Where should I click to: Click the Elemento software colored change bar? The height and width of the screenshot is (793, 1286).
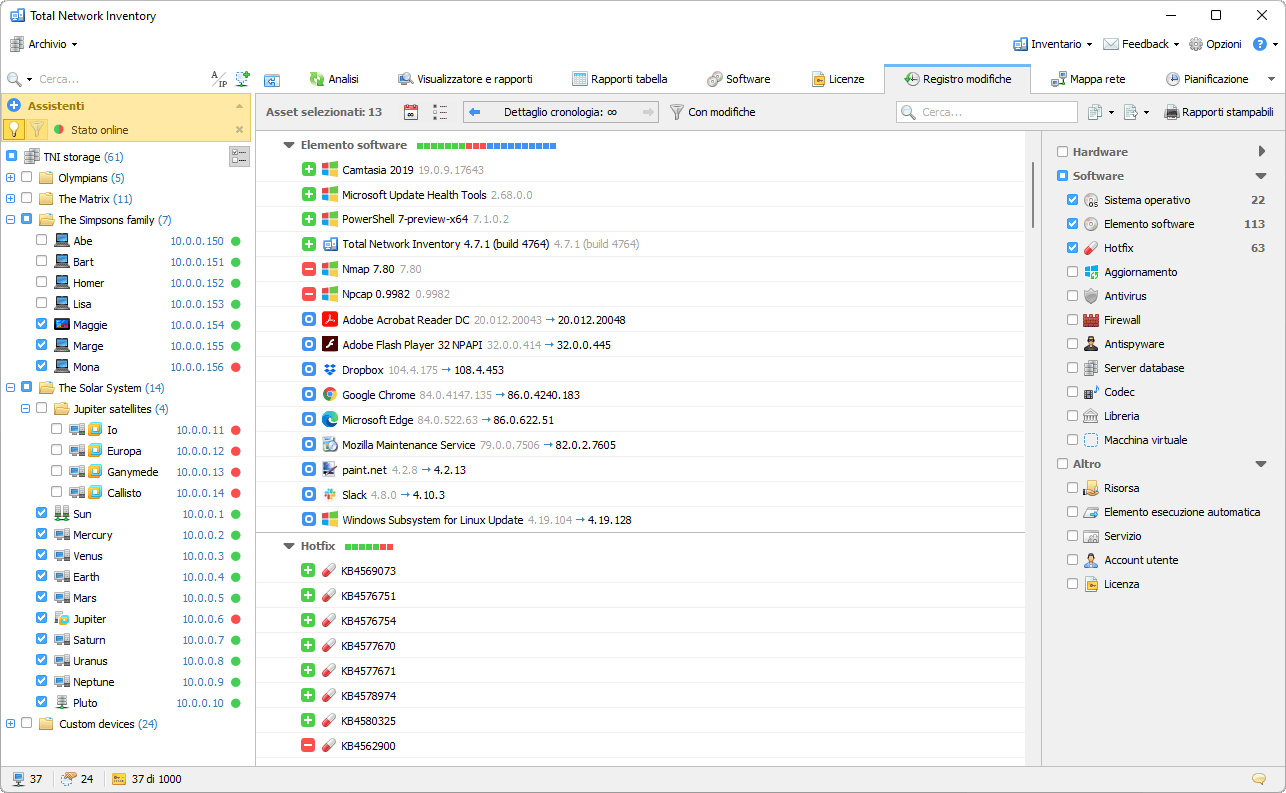click(486, 146)
